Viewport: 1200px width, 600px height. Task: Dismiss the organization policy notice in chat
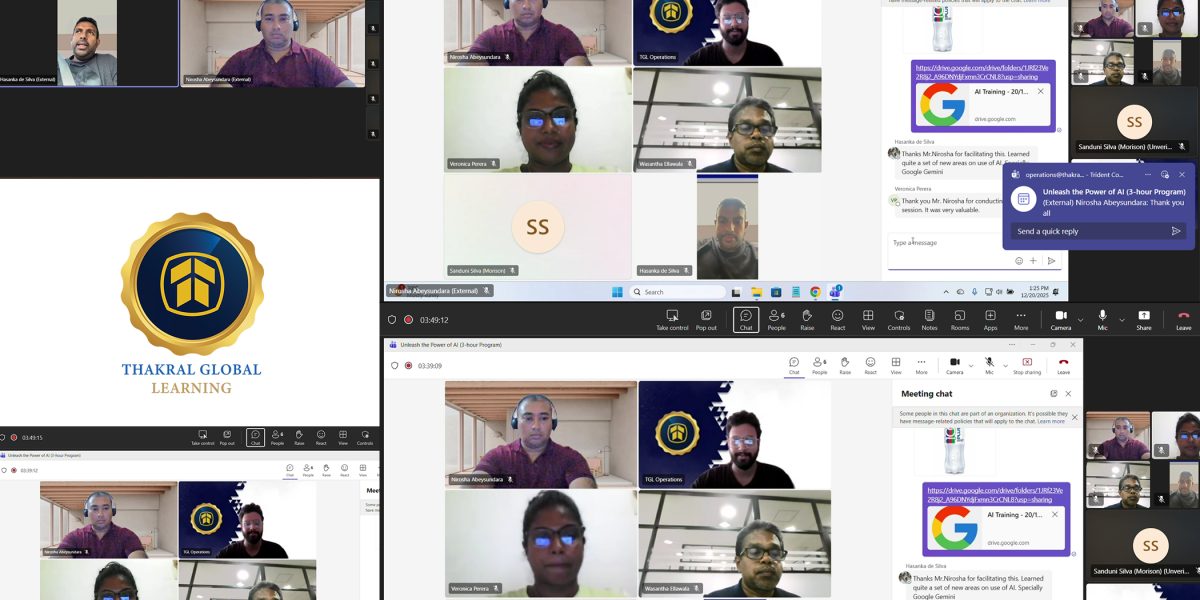1075,417
